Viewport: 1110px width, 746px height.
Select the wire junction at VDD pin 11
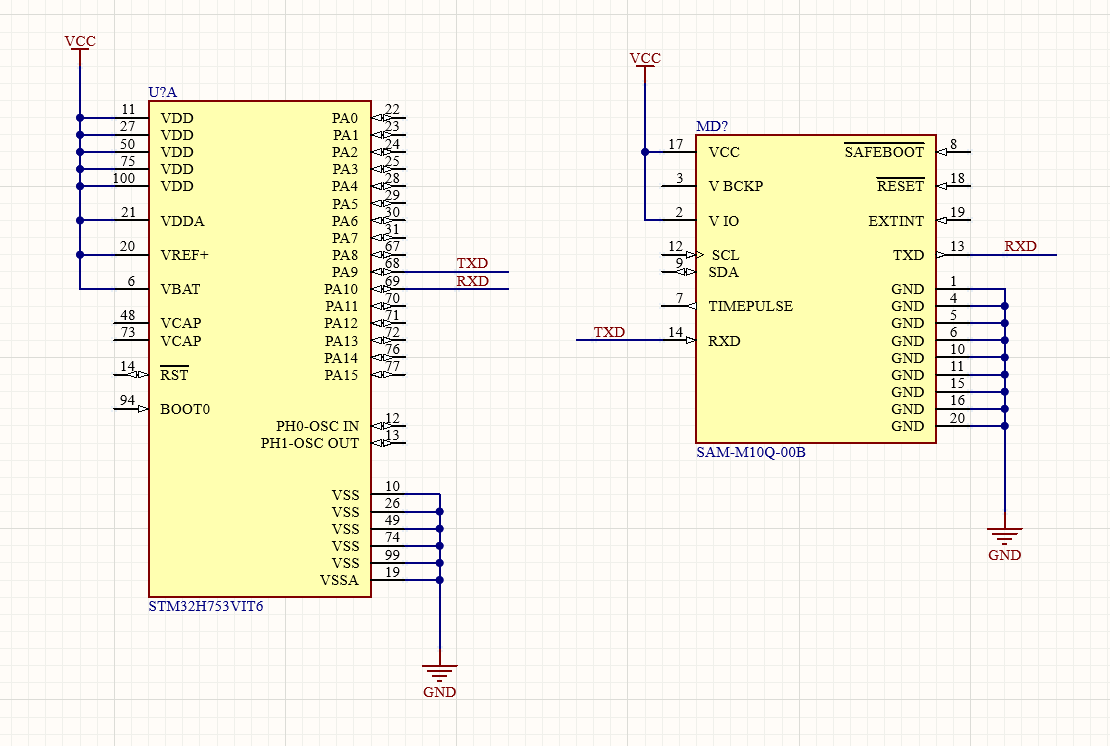[x=80, y=117]
